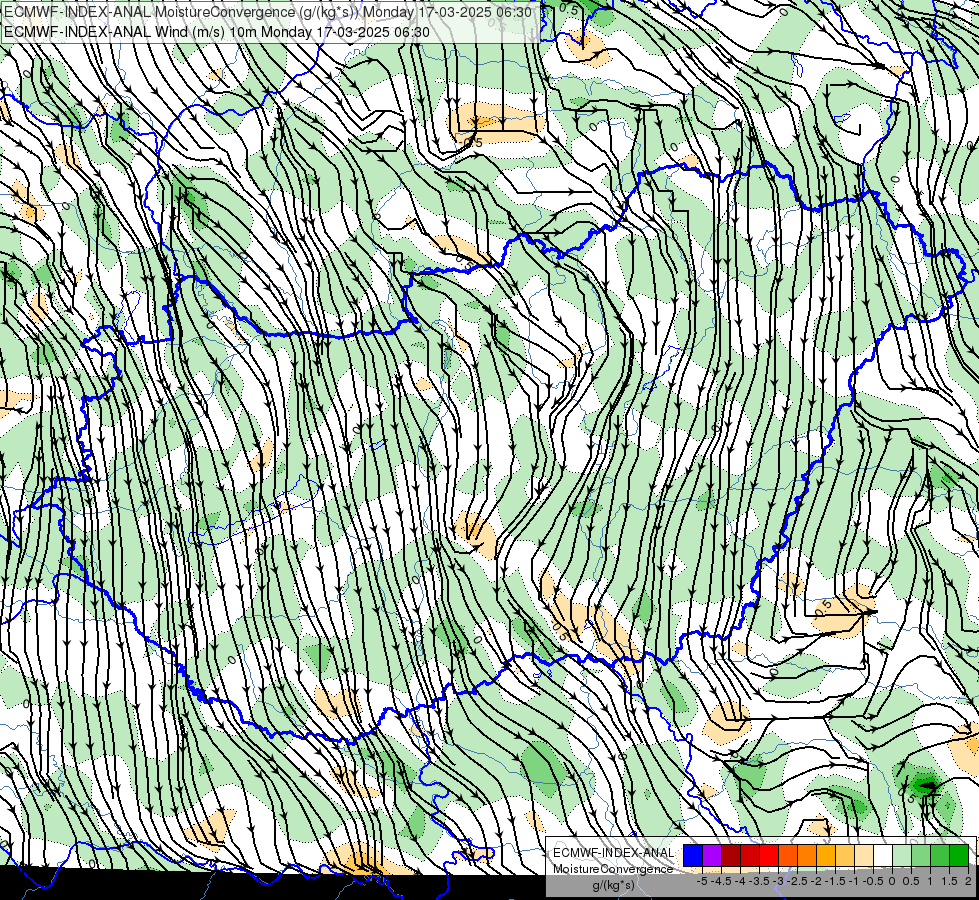
Task: Pick the dark red swatch between -4.5 and -4
Action: click(731, 856)
